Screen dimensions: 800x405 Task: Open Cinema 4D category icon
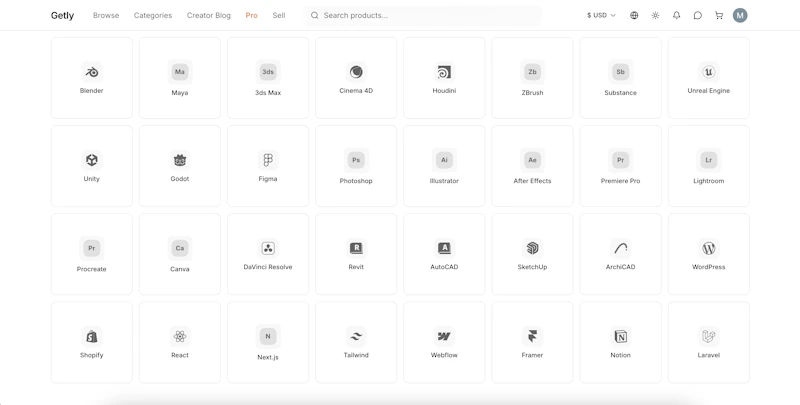[356, 72]
